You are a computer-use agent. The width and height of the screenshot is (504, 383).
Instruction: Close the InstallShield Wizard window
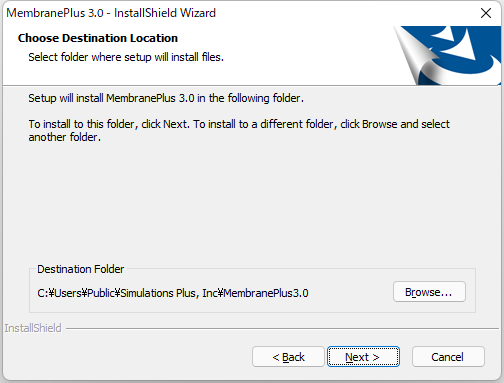pos(486,13)
